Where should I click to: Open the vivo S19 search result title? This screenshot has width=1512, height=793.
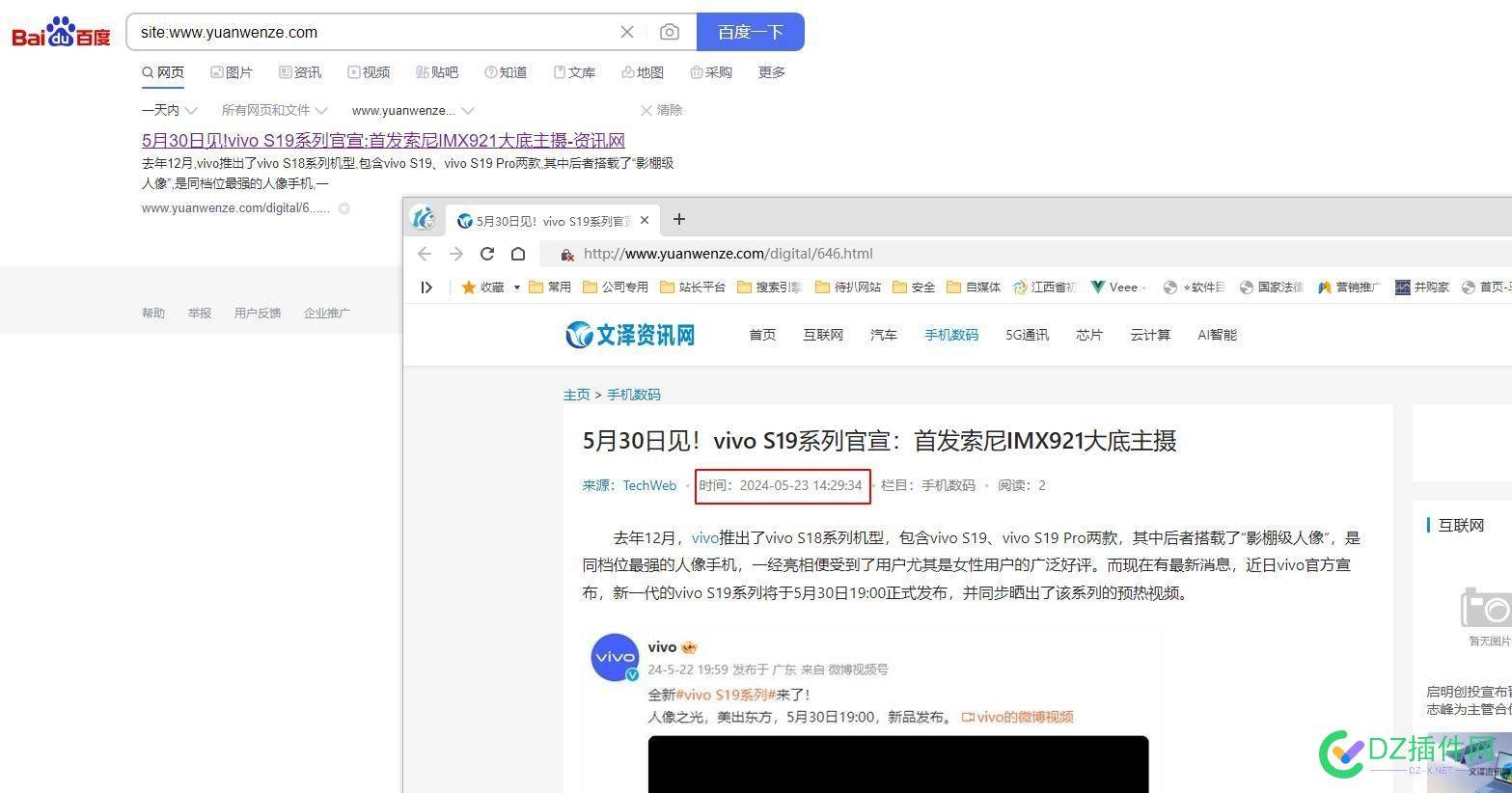click(x=383, y=140)
